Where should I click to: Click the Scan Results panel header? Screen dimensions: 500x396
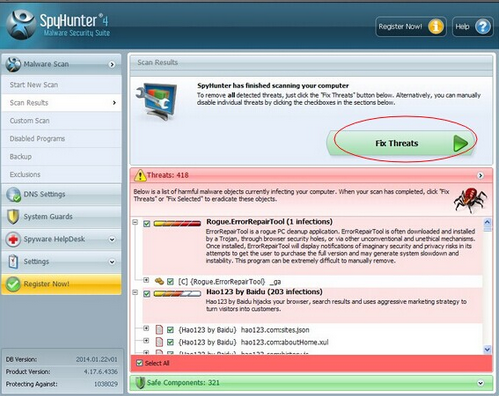[x=311, y=63]
